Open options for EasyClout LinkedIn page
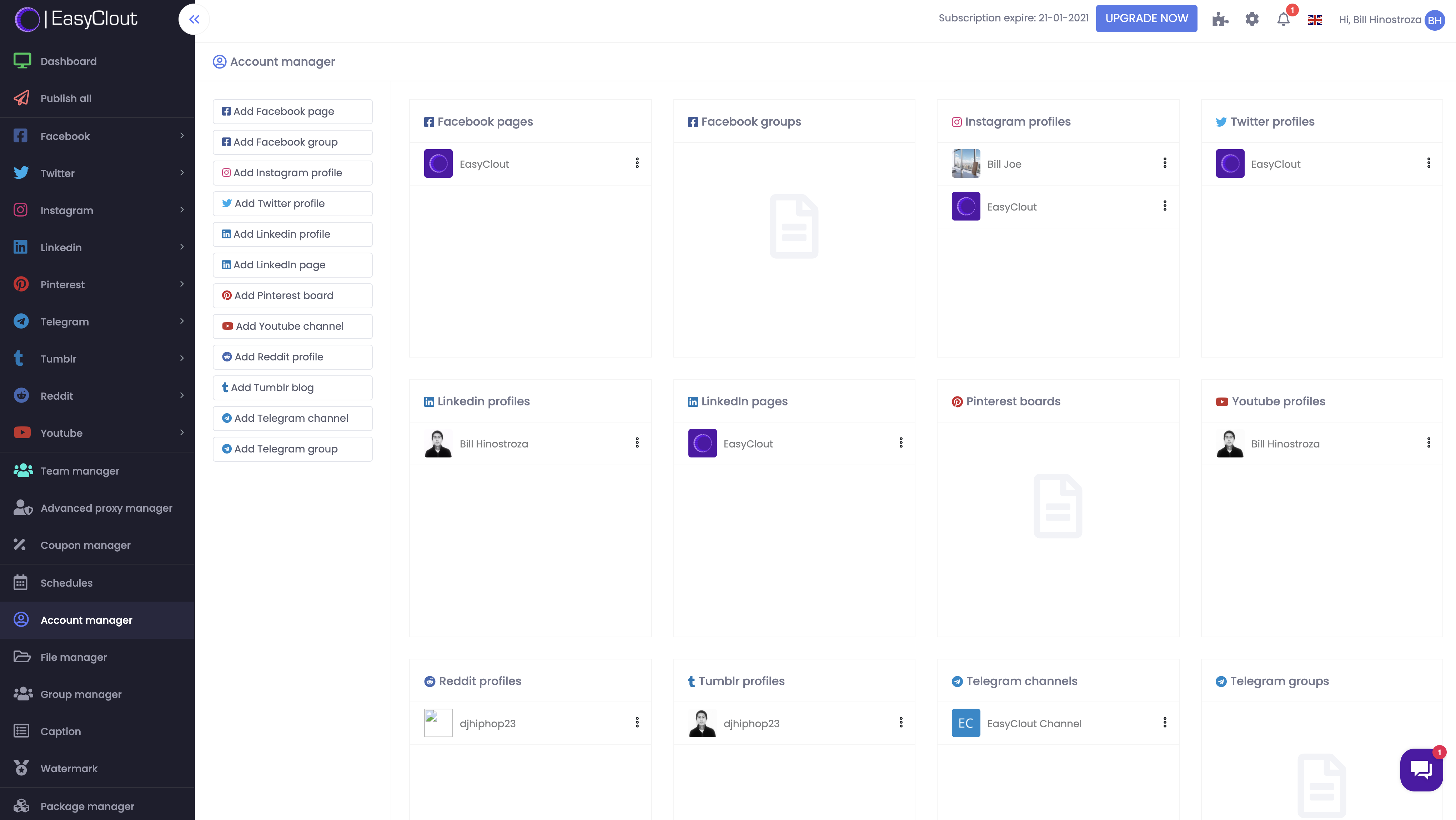 (x=901, y=443)
